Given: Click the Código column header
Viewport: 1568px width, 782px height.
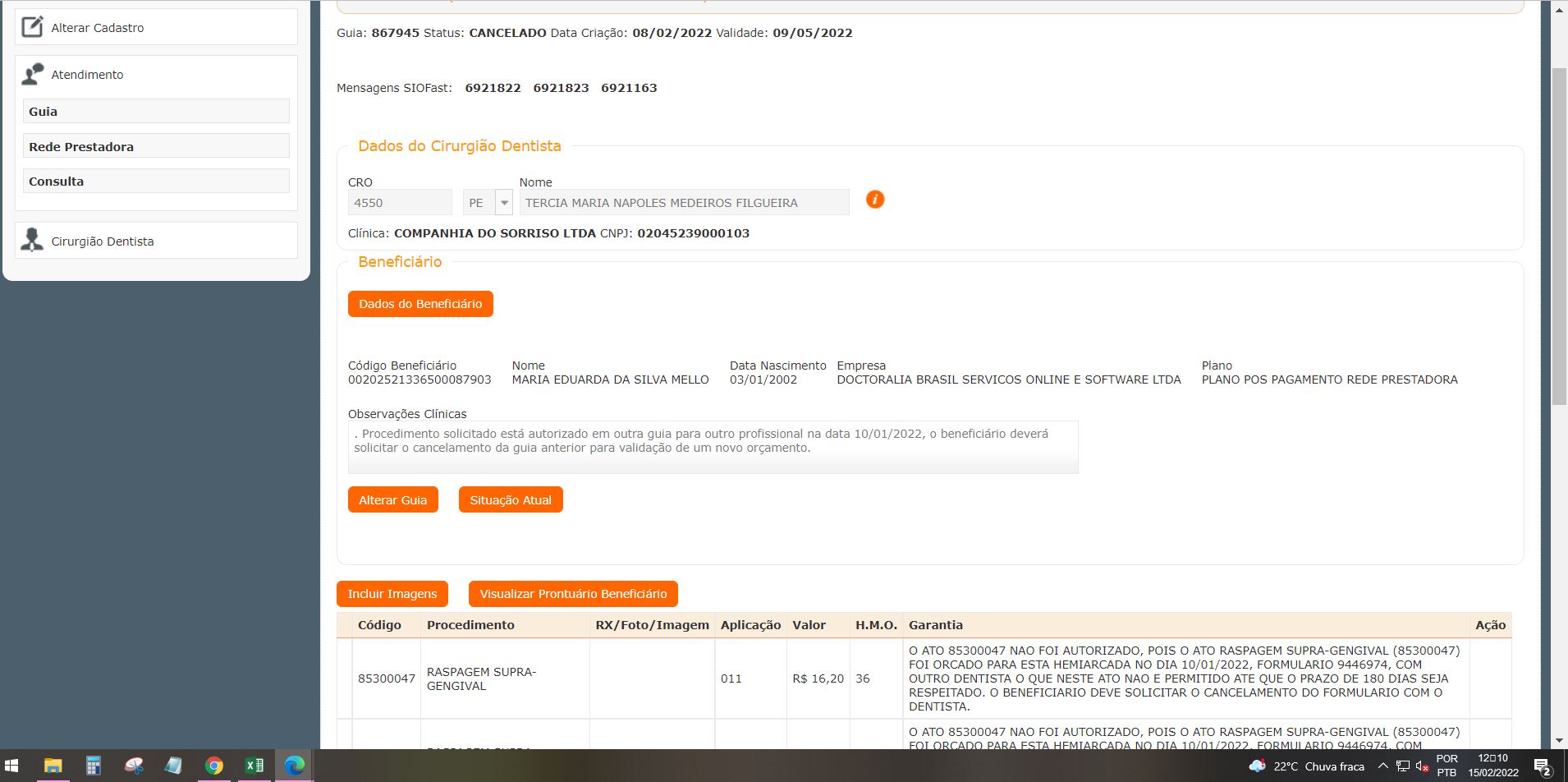Looking at the screenshot, I should (x=379, y=625).
